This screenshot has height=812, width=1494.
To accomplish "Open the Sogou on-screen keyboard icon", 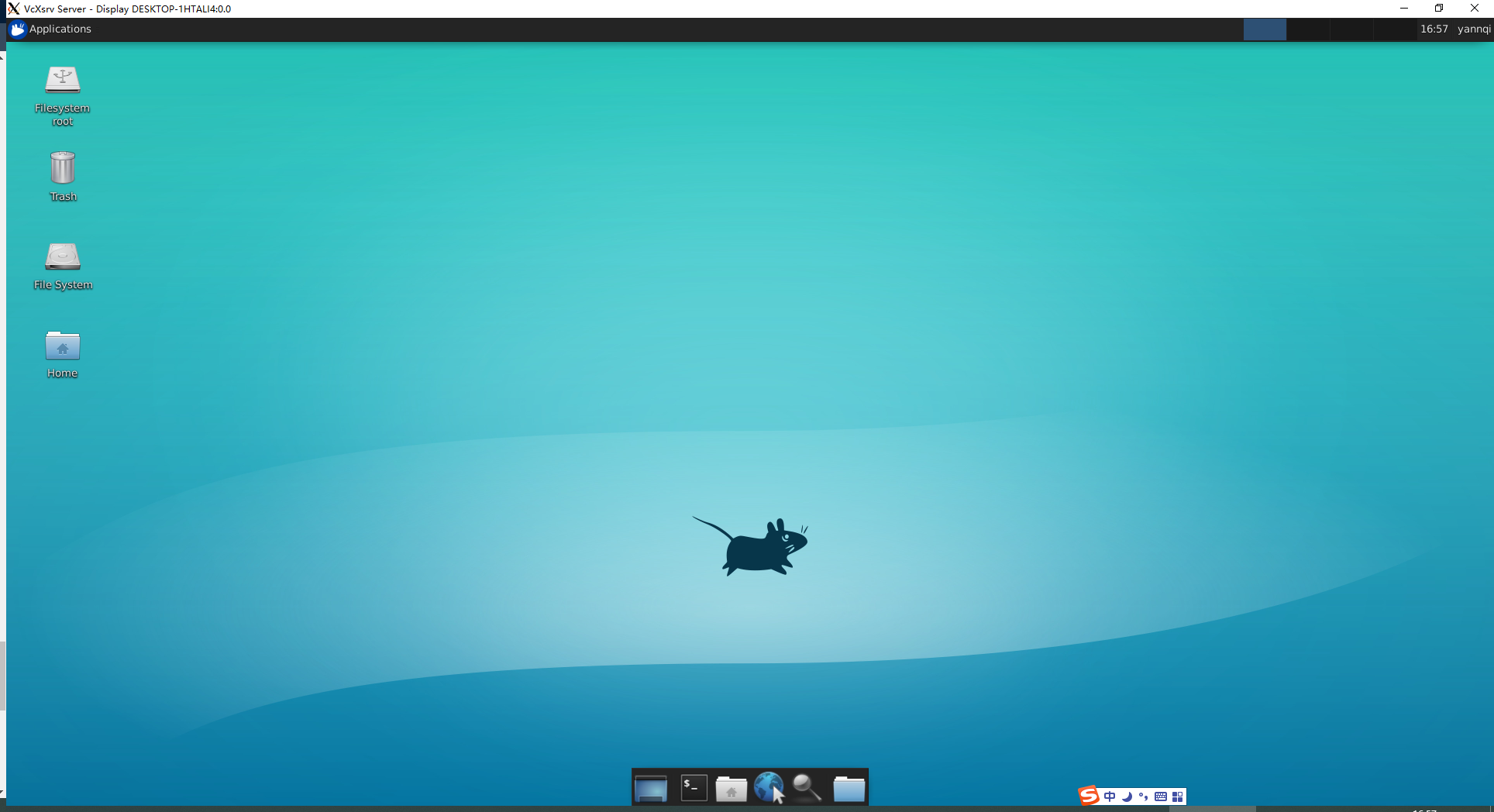I will [x=1160, y=796].
